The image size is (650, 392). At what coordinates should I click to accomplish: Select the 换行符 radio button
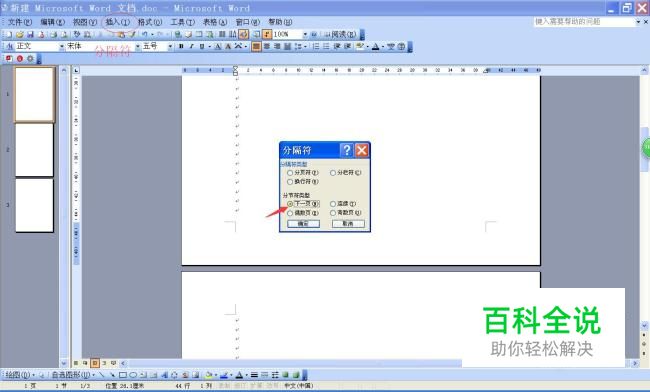coord(290,182)
